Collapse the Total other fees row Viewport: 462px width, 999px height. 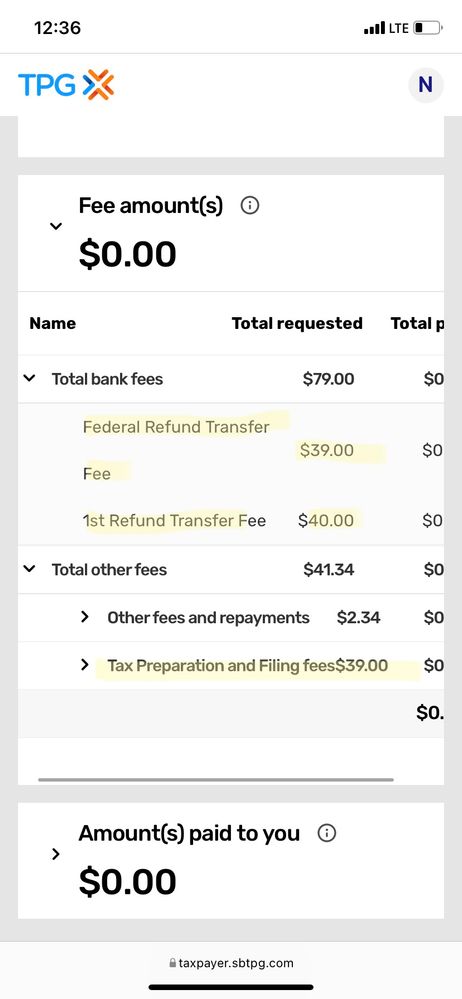point(29,568)
